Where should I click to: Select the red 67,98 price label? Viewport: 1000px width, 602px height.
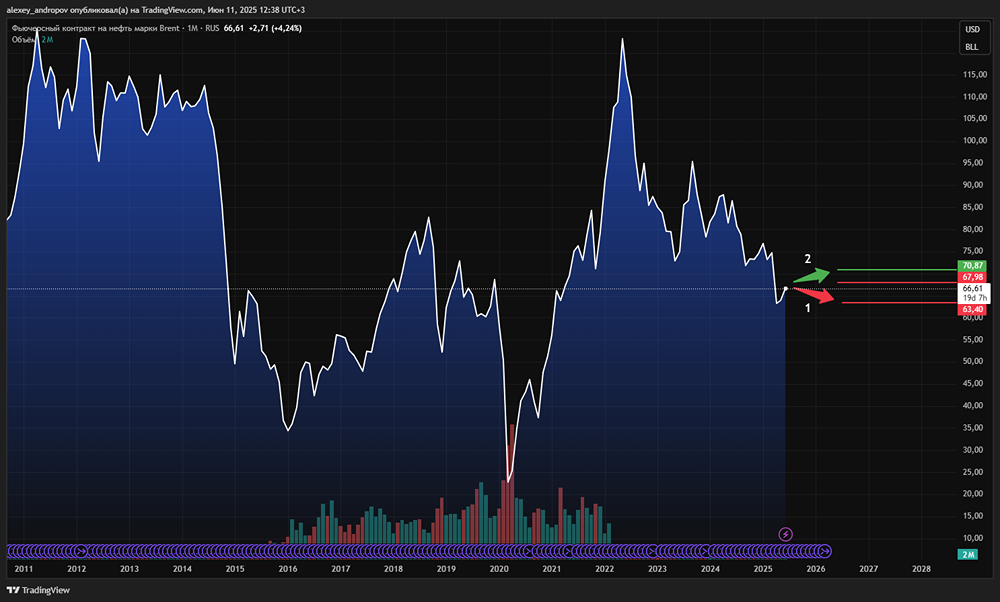click(972, 277)
